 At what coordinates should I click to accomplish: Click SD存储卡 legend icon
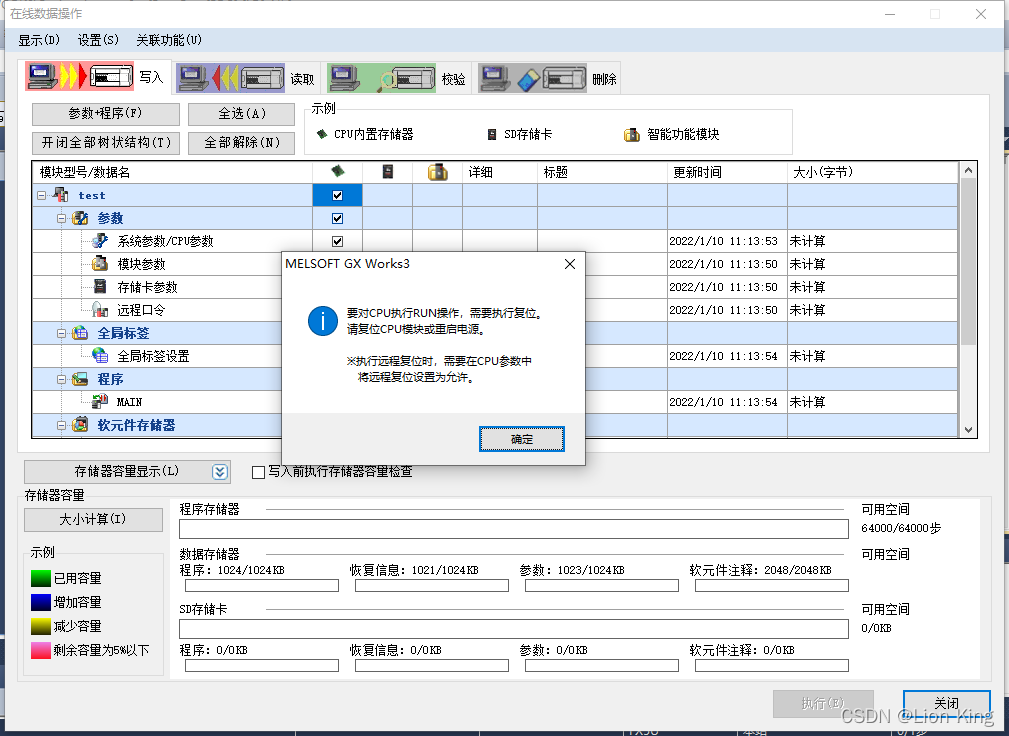[492, 134]
